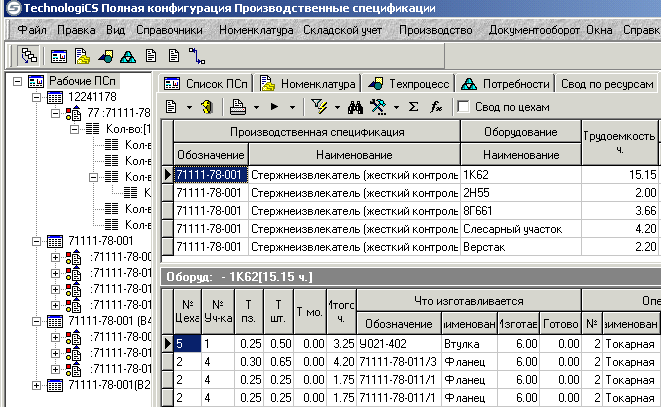Expand the 71111-78-001(В2 tree node
Viewport: 661px width, 407px height.
coord(38,385)
